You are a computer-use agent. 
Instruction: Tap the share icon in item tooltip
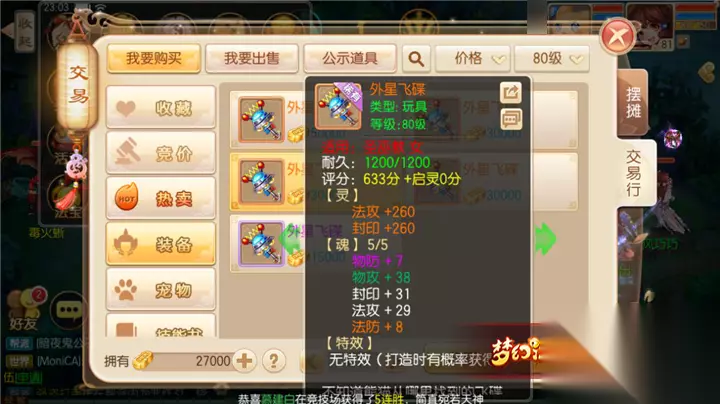tap(511, 93)
